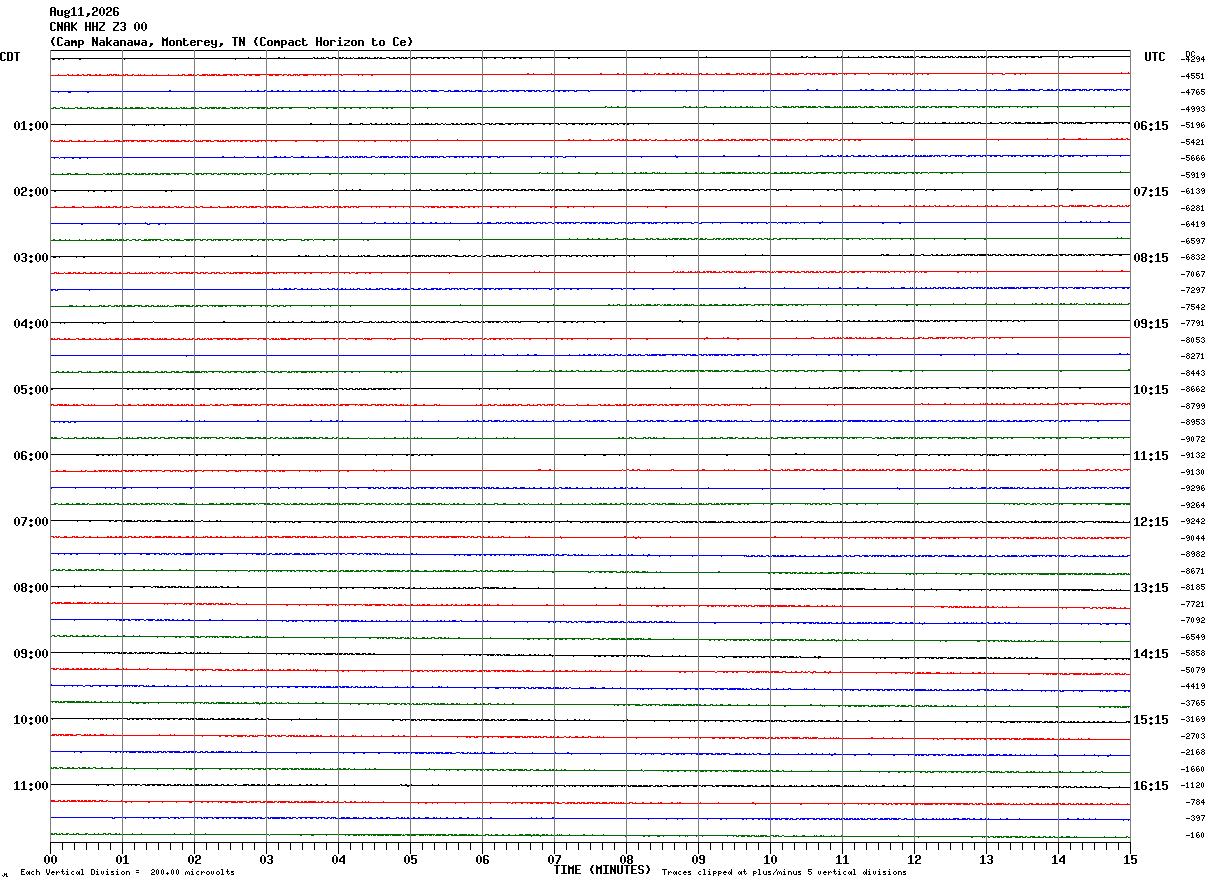Click the Aug11,2026 date header
Image resolution: width=1210 pixels, height=886 pixels.
coord(84,12)
